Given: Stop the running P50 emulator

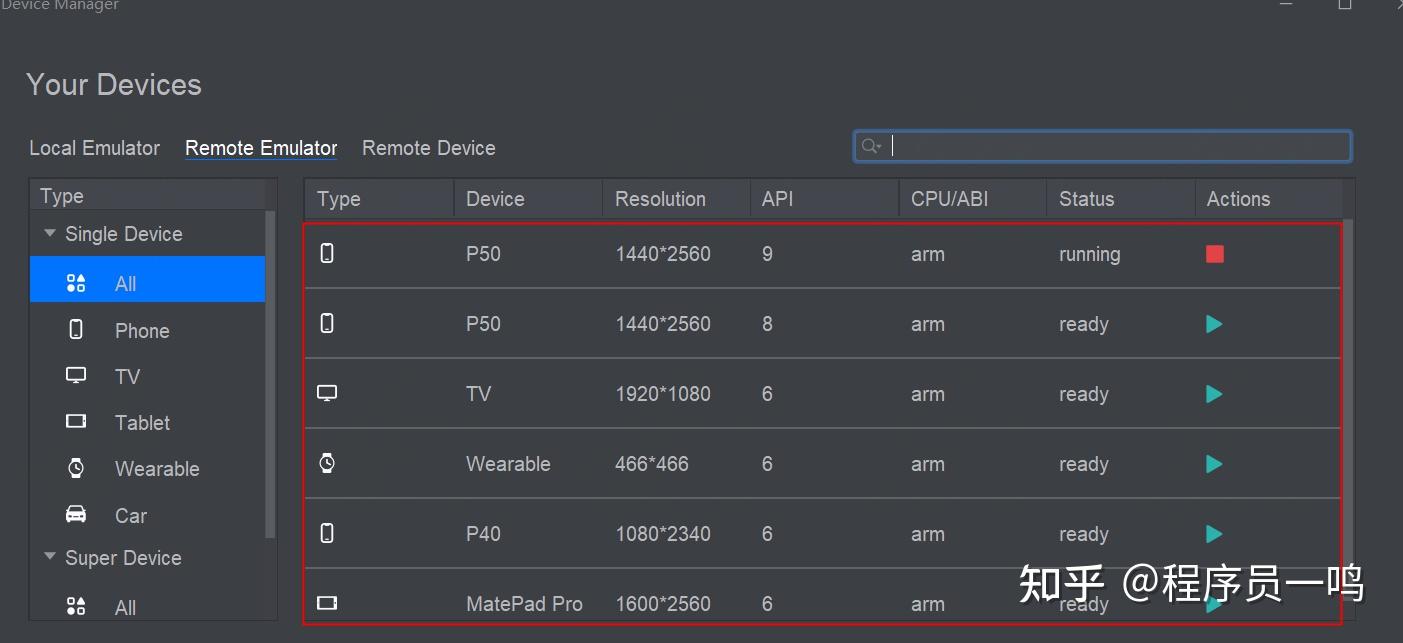Looking at the screenshot, I should point(1214,254).
